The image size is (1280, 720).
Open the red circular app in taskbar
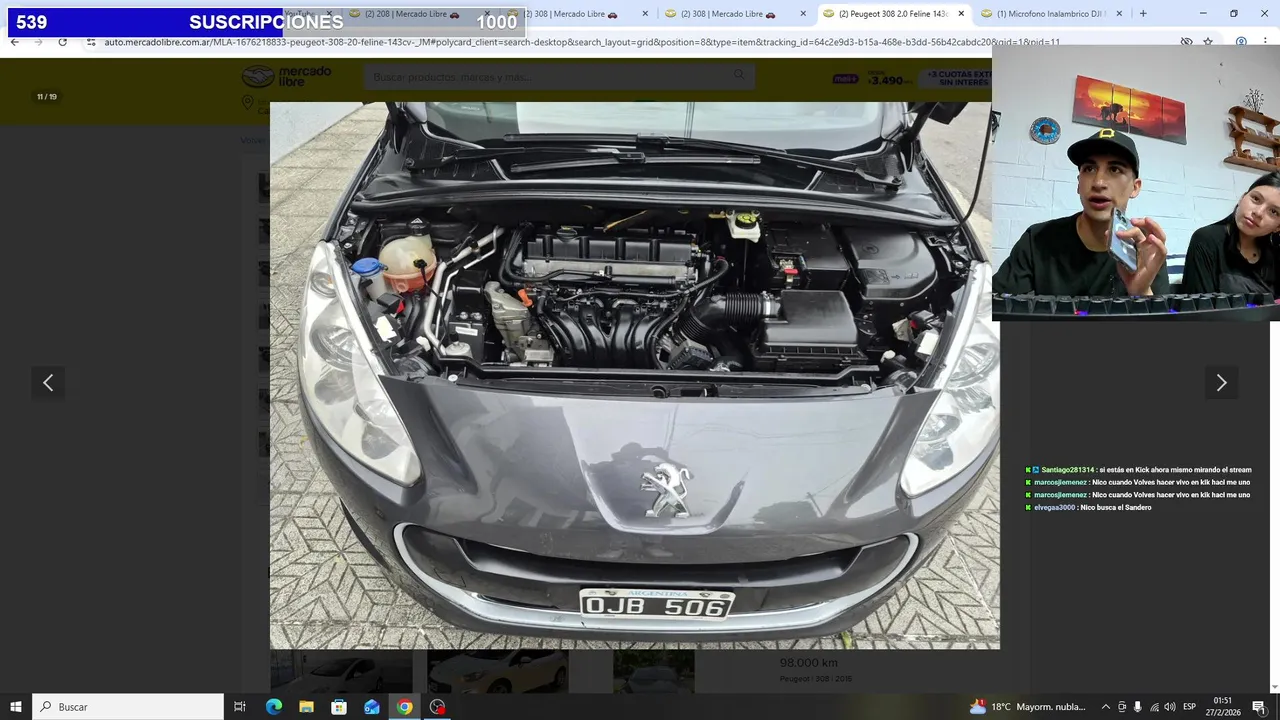(x=437, y=707)
